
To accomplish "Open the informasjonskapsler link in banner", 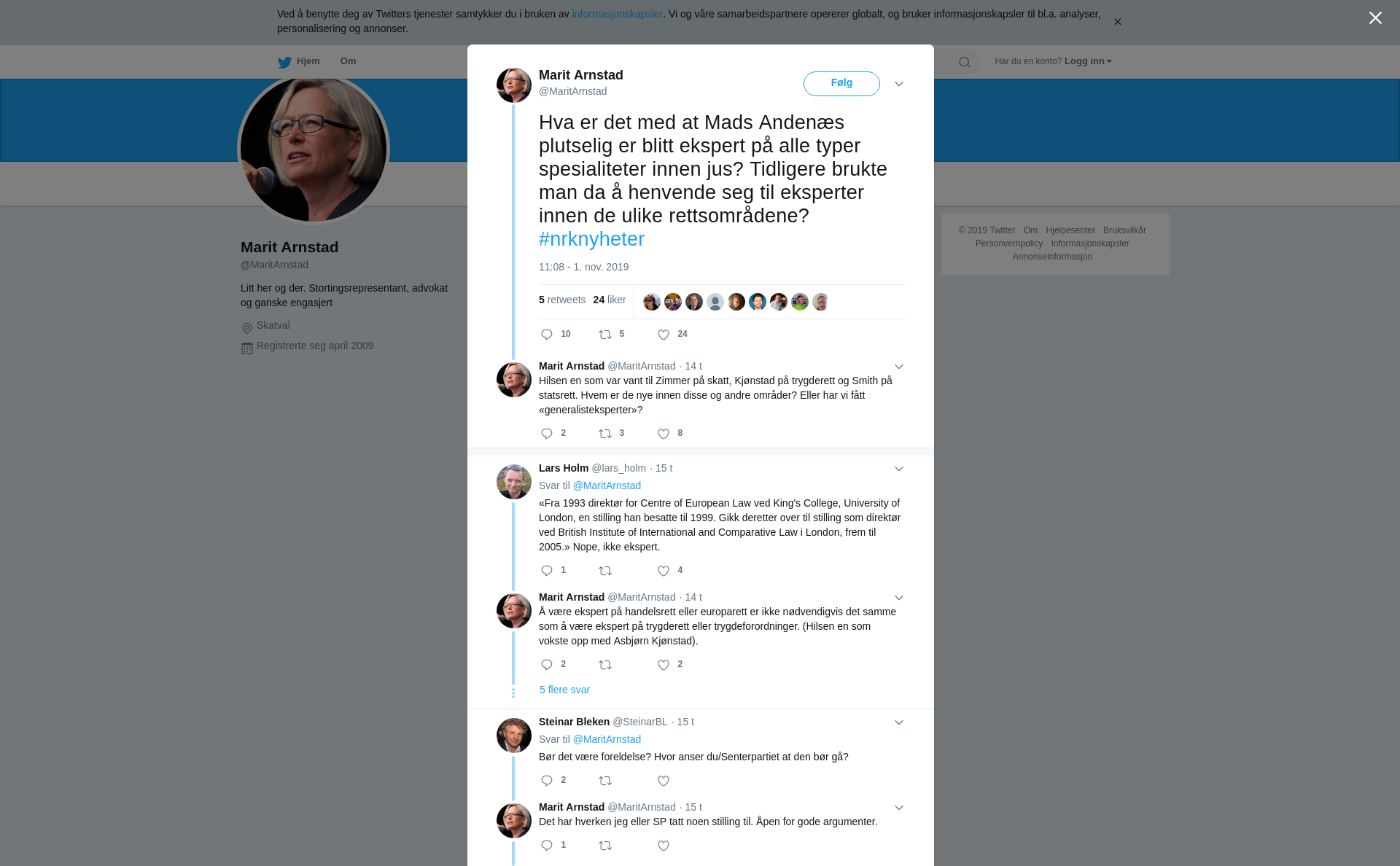I will coord(617,14).
